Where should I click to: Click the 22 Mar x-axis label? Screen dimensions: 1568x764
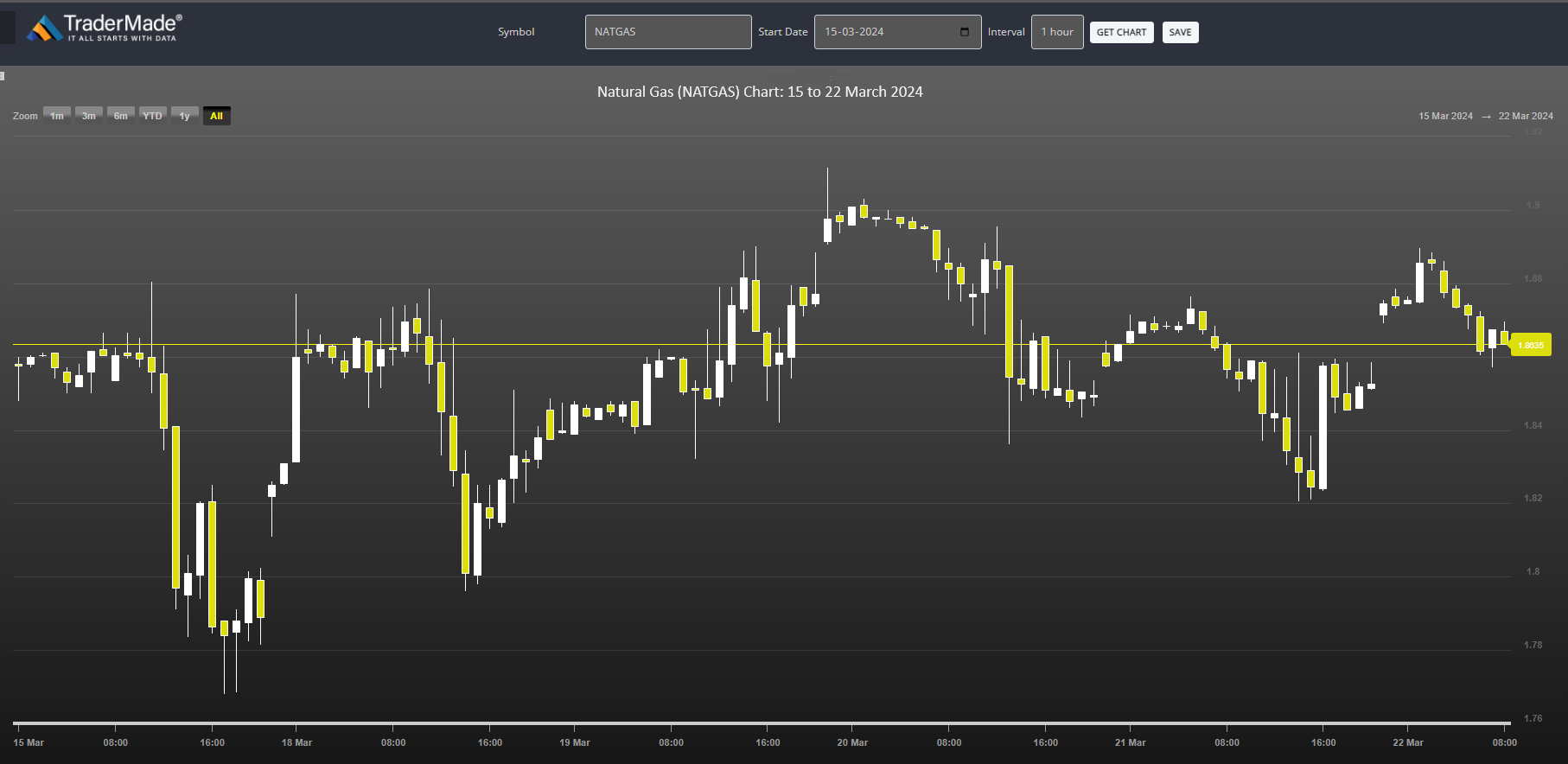(x=1408, y=742)
